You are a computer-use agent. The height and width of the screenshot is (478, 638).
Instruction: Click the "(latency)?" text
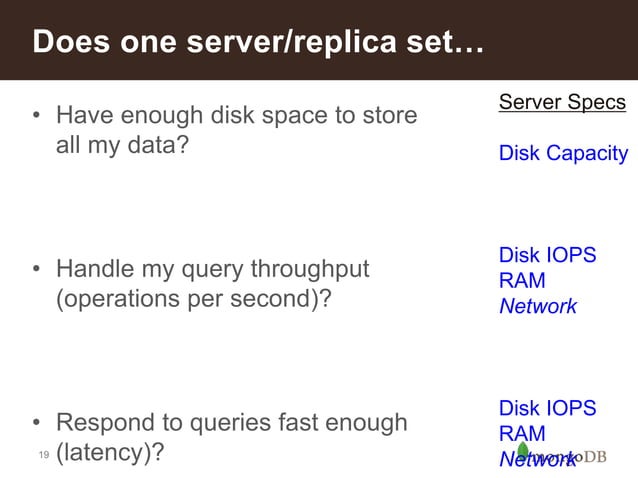click(x=110, y=452)
